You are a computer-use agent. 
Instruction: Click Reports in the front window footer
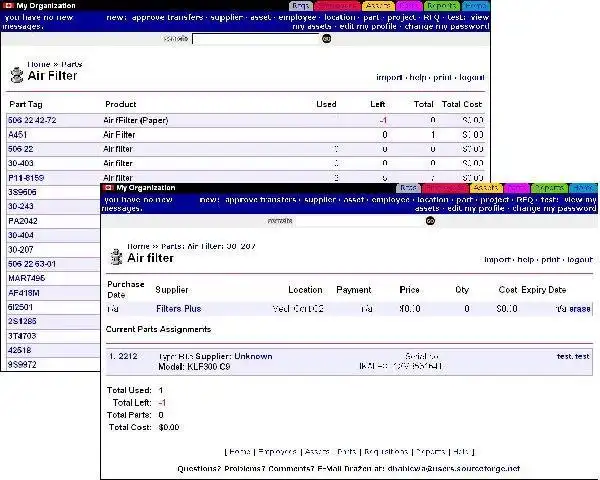[x=430, y=452]
